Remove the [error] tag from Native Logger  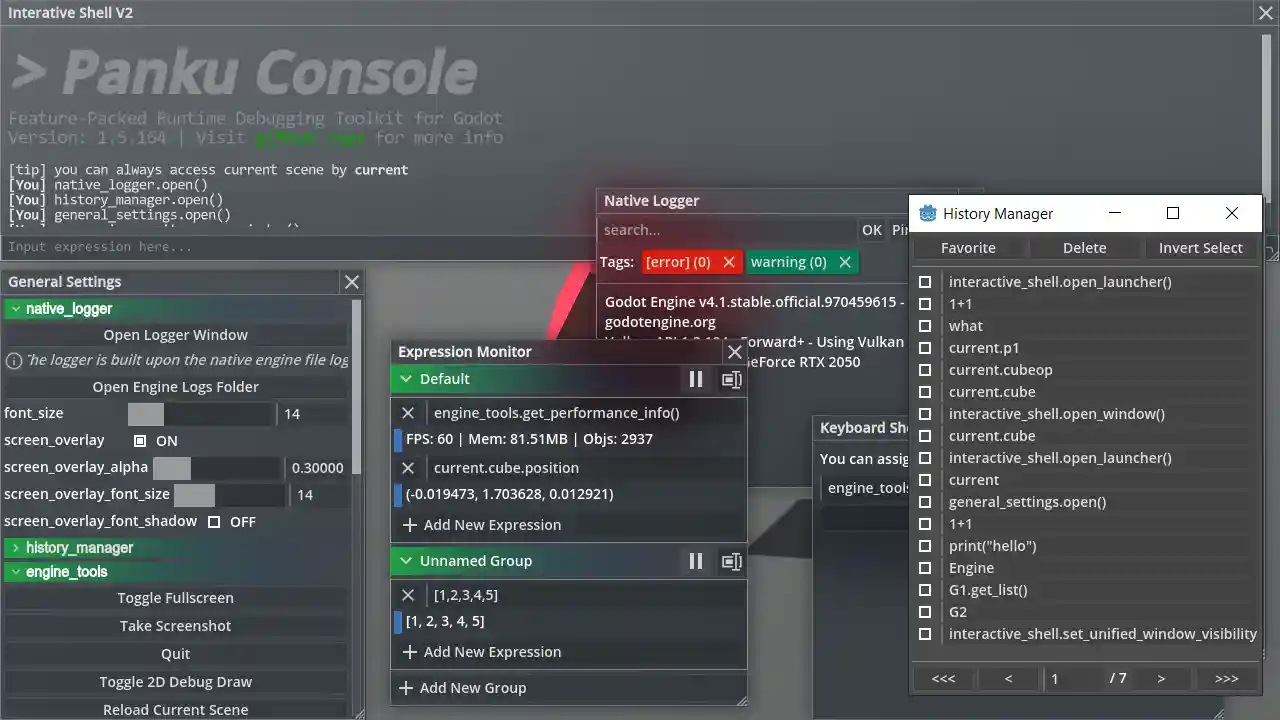(x=729, y=262)
